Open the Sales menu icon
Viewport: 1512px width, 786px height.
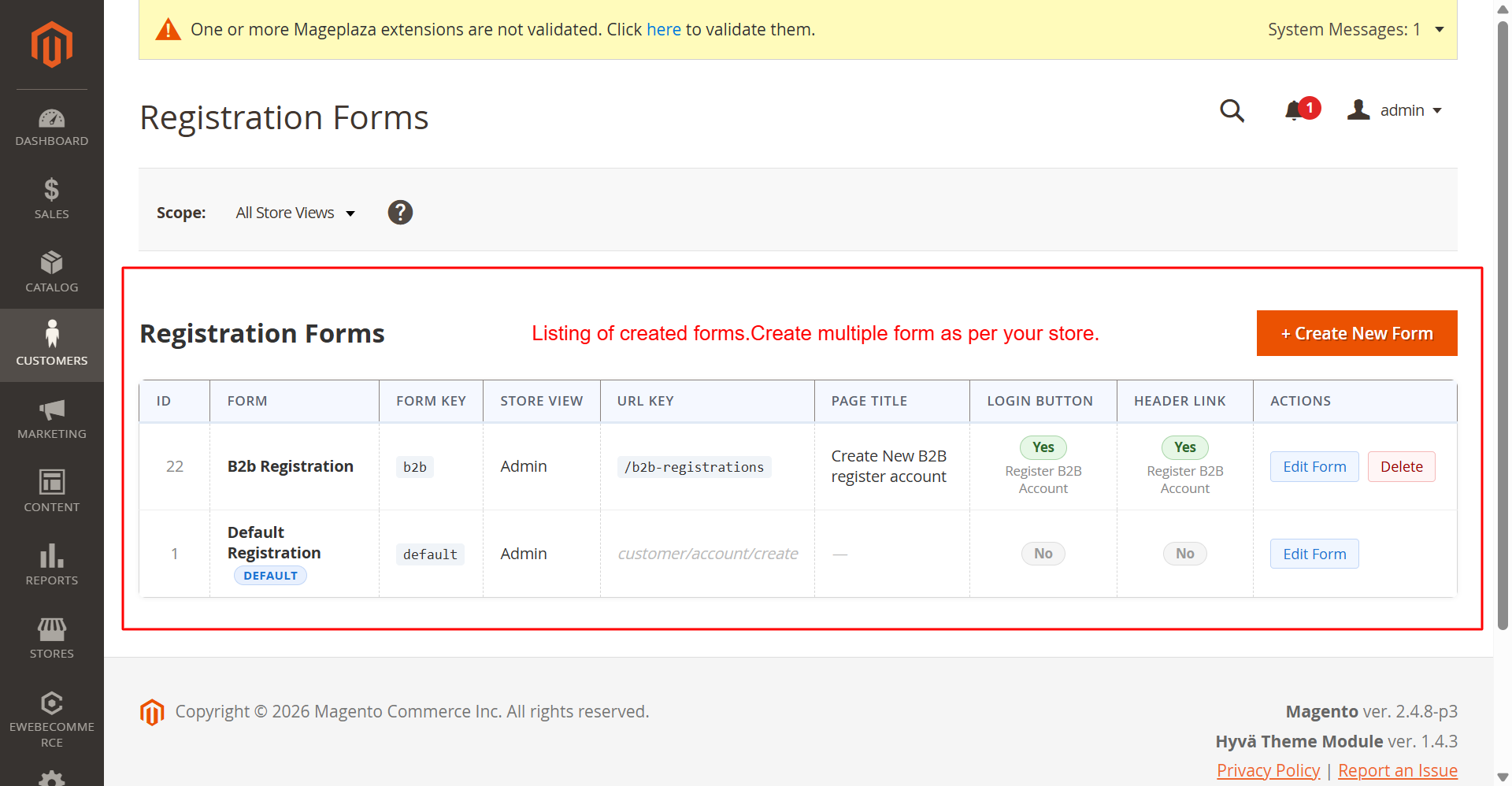tap(52, 198)
